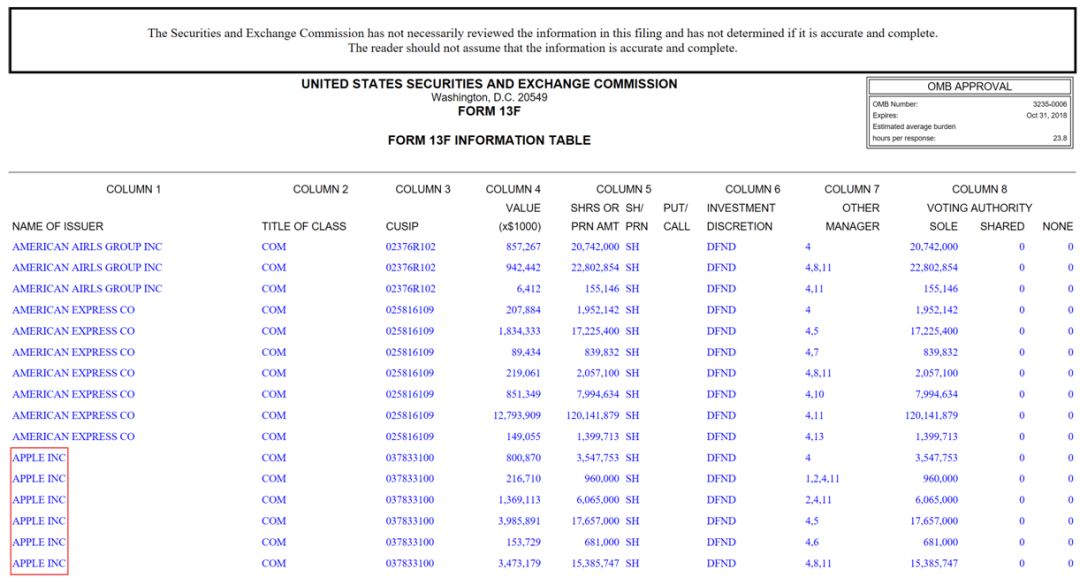The width and height of the screenshot is (1080, 577).
Task: Select the FORM 13F INFORMATION TABLE heading
Action: (x=489, y=140)
